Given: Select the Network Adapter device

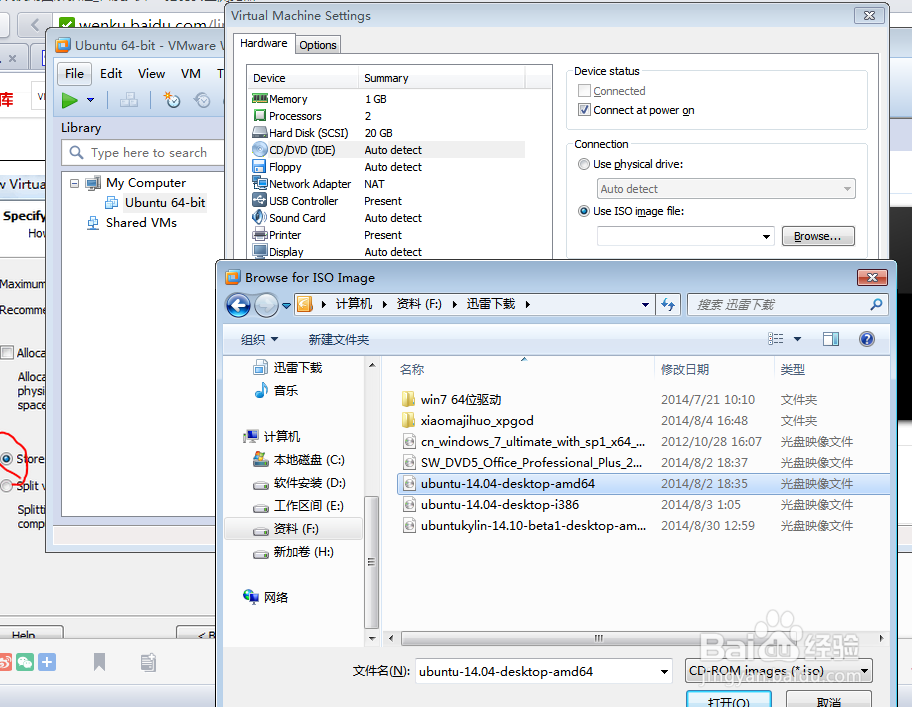Looking at the screenshot, I should (x=388, y=184).
